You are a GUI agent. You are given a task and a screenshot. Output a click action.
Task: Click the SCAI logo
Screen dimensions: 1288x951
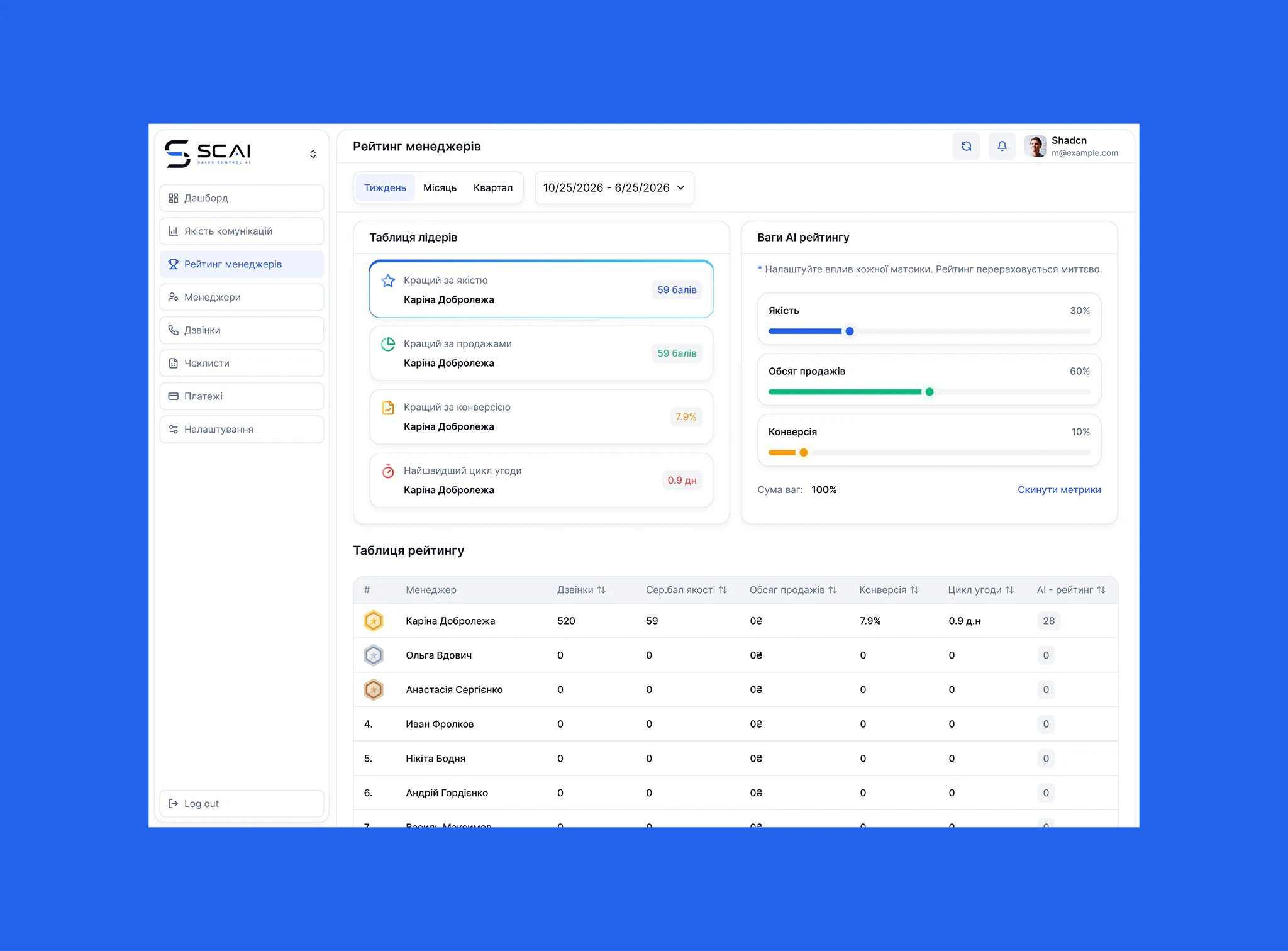208,153
